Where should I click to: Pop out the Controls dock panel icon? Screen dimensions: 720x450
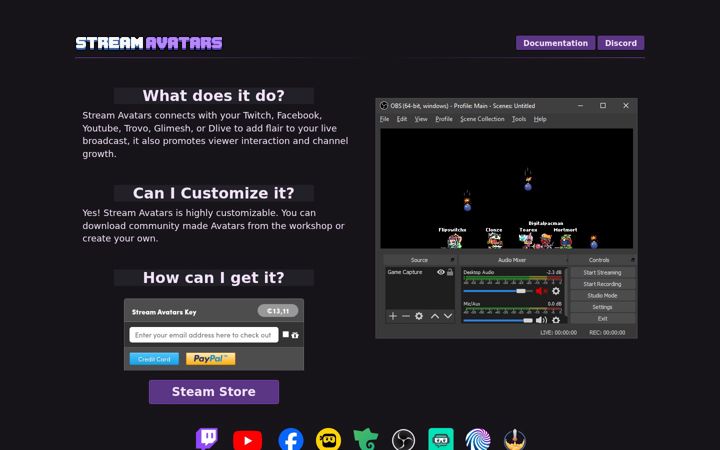coord(633,260)
